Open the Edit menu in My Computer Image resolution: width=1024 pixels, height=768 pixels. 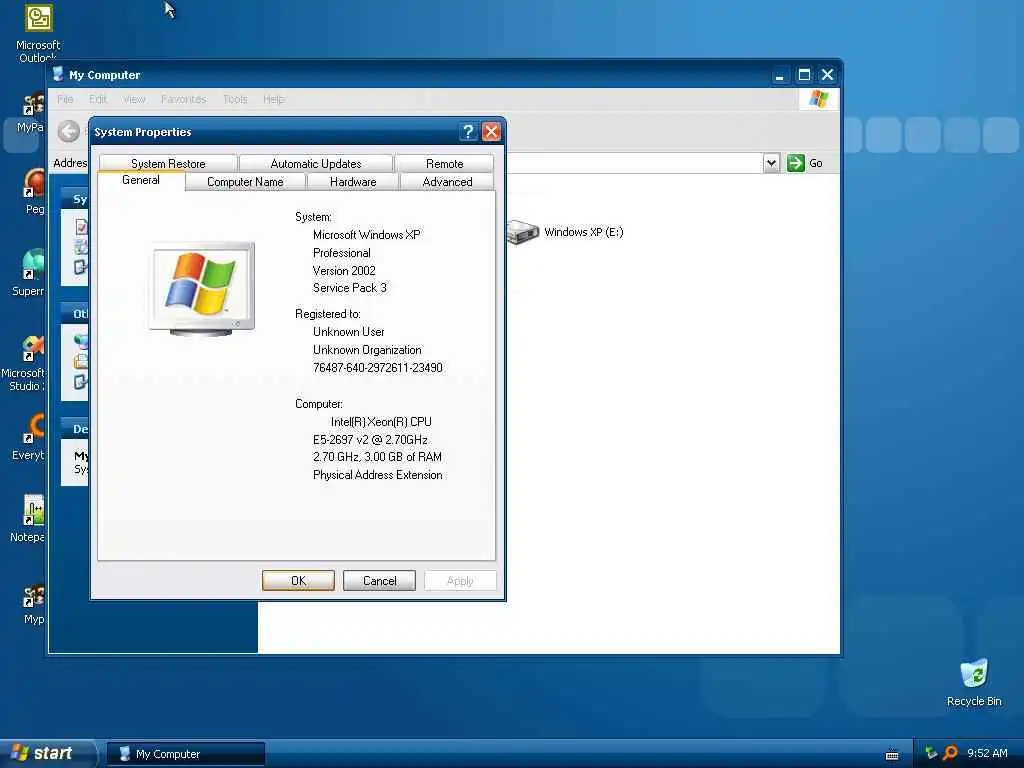(x=98, y=99)
